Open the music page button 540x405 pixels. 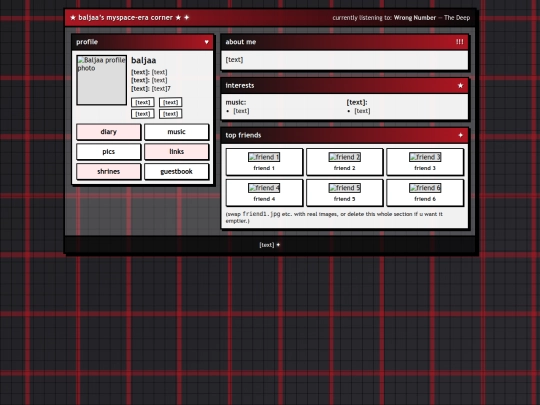(x=176, y=132)
